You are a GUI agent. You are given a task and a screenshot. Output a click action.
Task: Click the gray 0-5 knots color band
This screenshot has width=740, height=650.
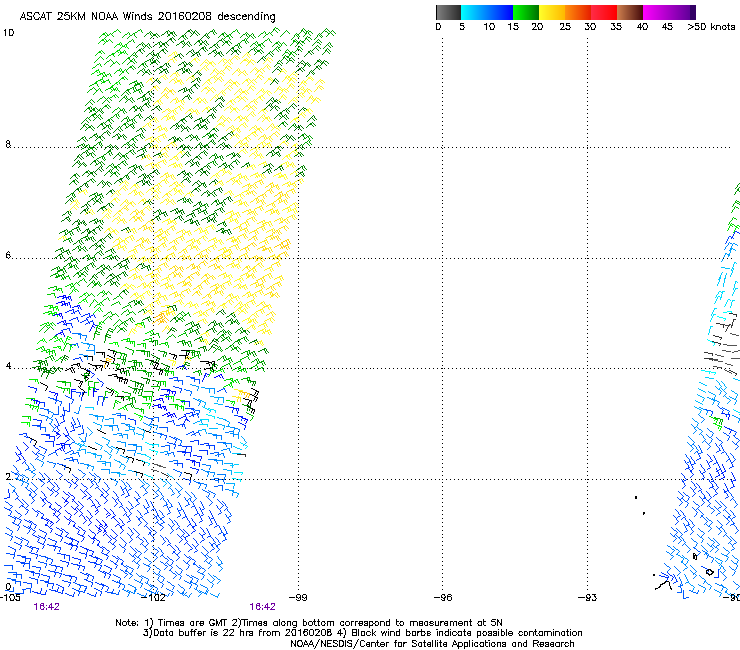click(x=448, y=12)
